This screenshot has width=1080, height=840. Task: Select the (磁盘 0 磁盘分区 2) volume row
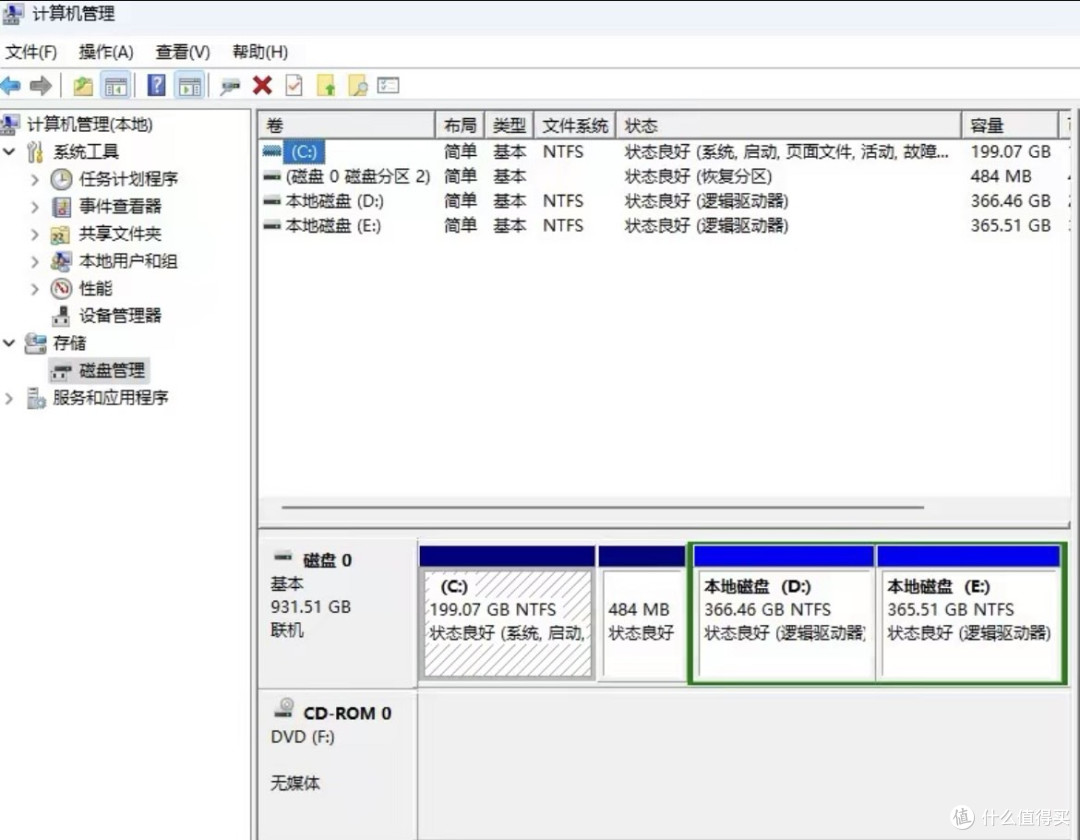click(x=665, y=176)
